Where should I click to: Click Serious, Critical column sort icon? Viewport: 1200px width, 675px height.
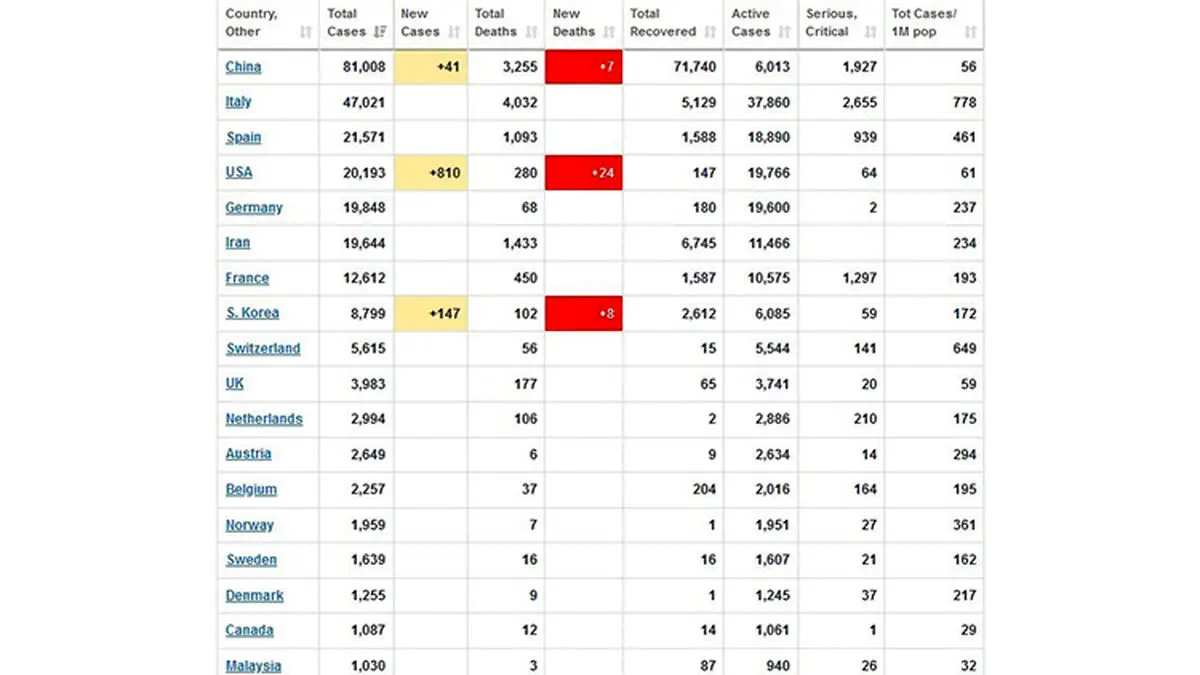point(870,32)
